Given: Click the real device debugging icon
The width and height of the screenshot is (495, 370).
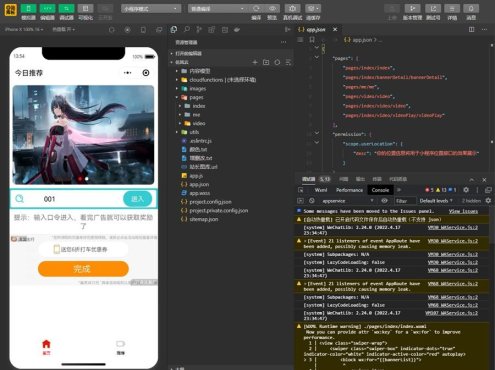Looking at the screenshot, I should tap(292, 8).
